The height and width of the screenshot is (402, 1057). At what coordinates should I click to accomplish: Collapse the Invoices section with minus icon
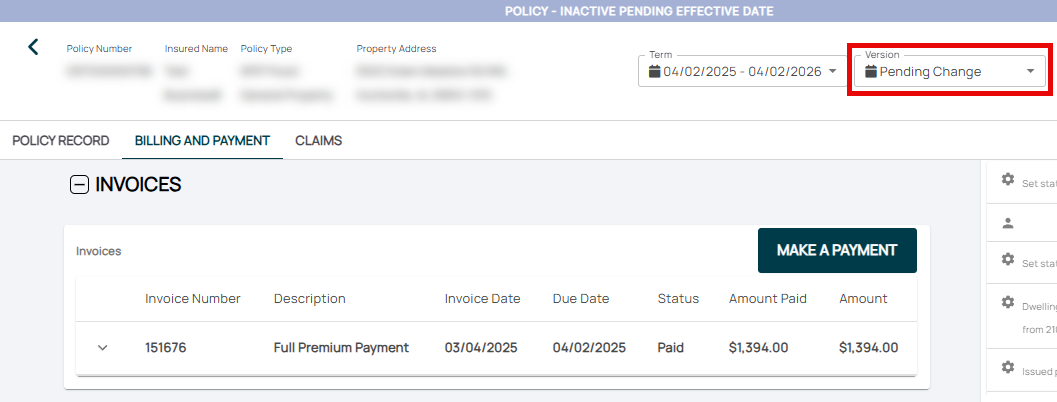[x=79, y=185]
